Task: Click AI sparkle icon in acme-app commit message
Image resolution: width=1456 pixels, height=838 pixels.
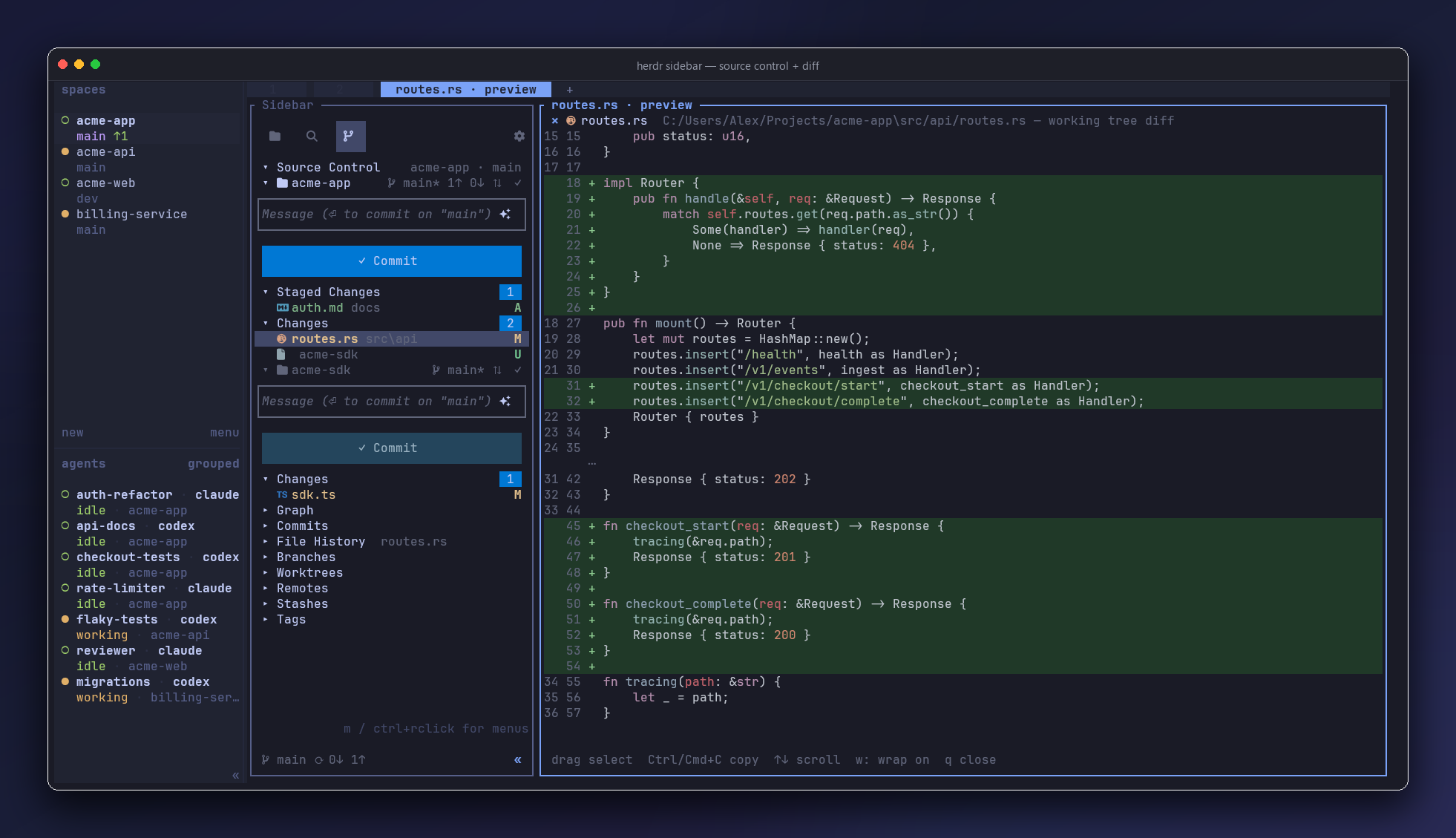Action: pos(505,215)
